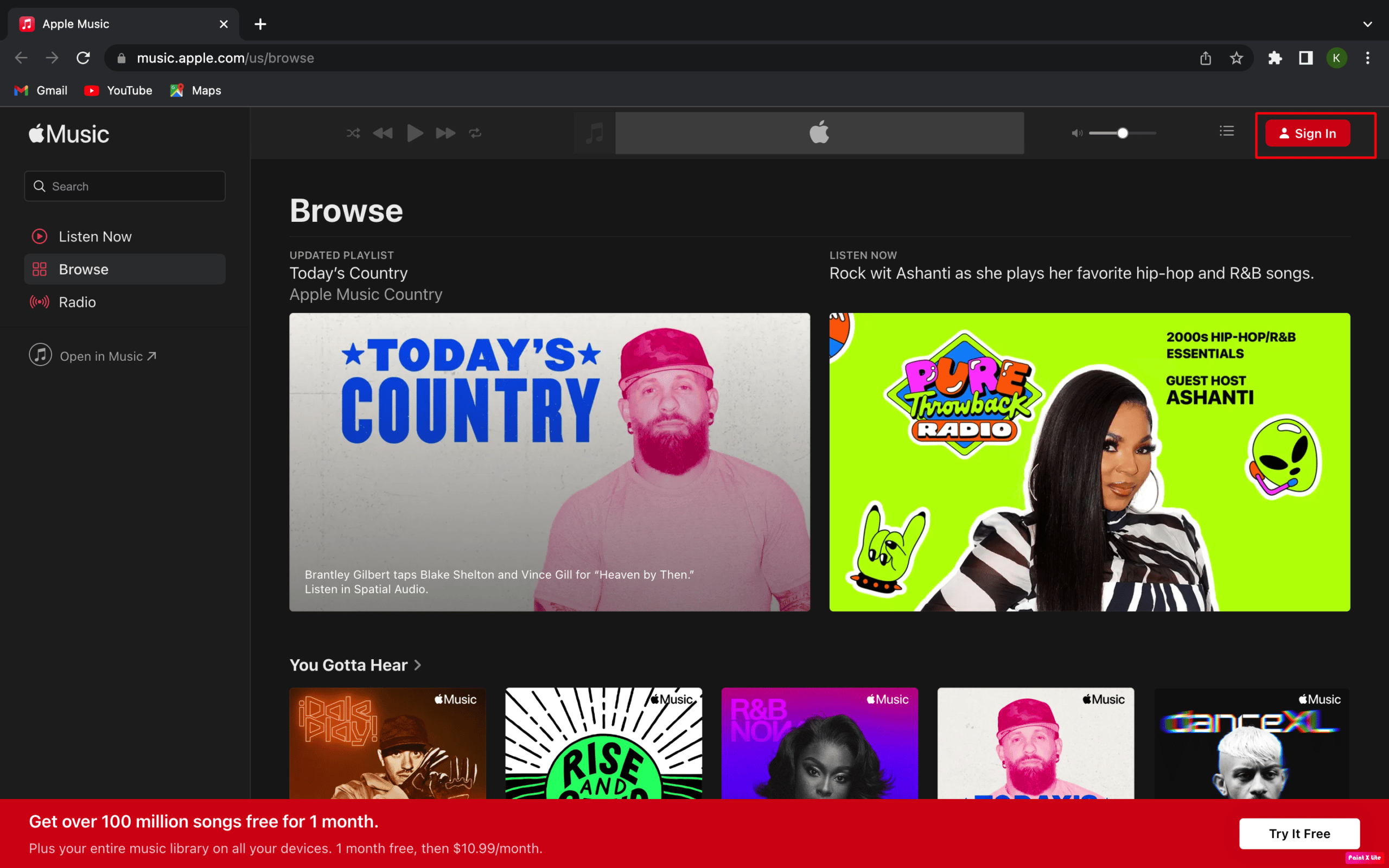Play the current track

tap(415, 133)
